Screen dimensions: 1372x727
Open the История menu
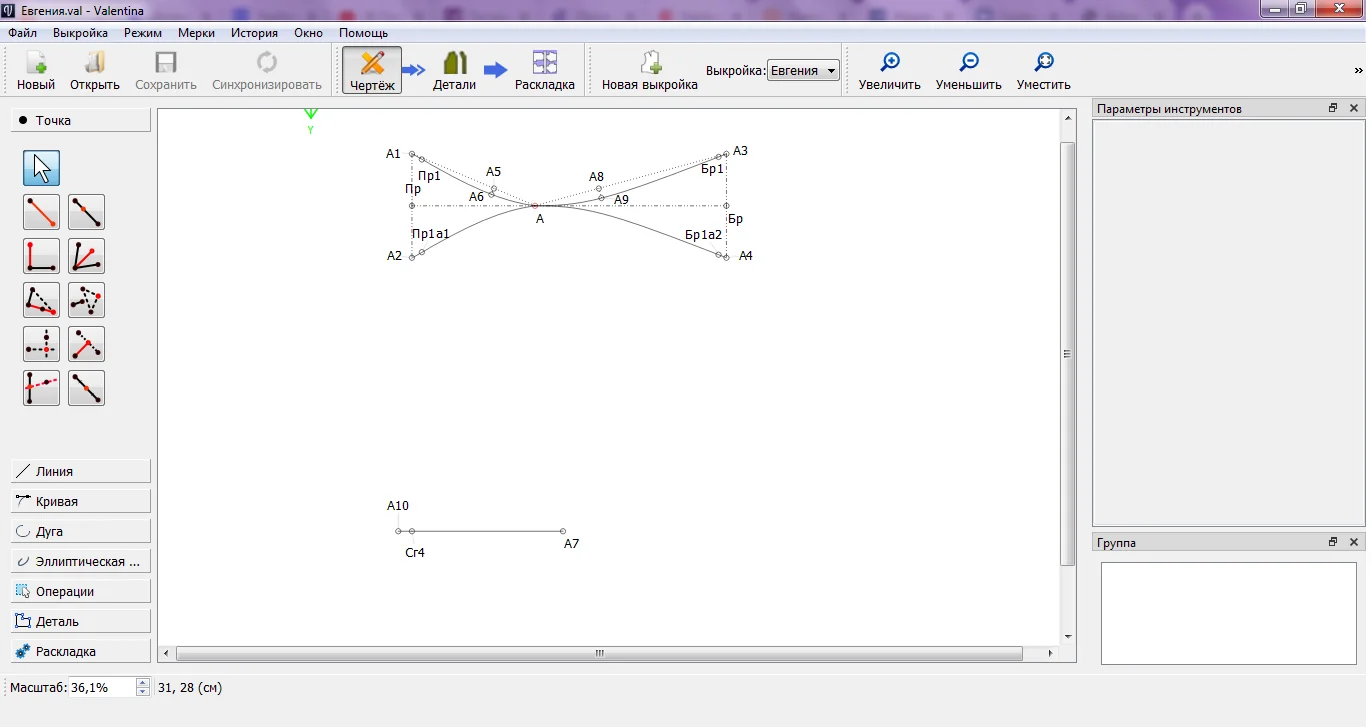click(x=254, y=33)
